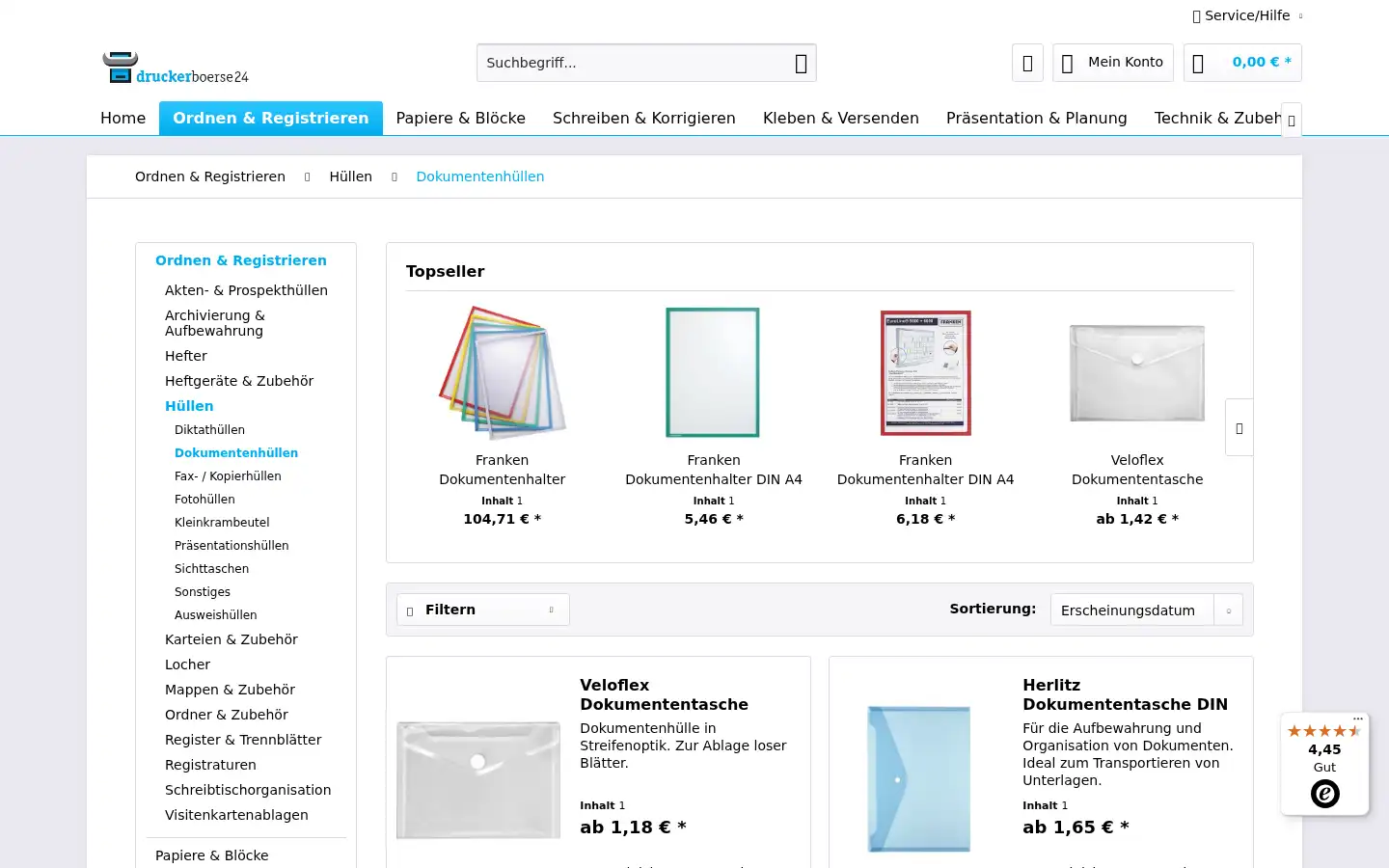Viewport: 1389px width, 868px height.
Task: Click blue Herlitz Dokumententasche image
Action: coord(919,779)
